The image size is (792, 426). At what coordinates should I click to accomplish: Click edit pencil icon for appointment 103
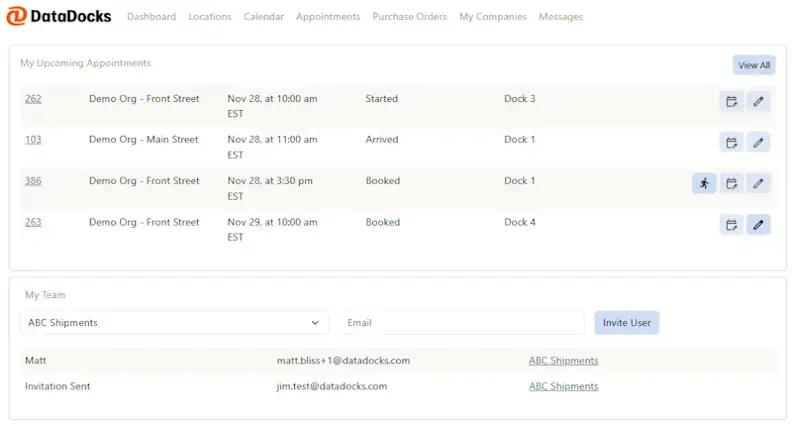[x=758, y=142]
